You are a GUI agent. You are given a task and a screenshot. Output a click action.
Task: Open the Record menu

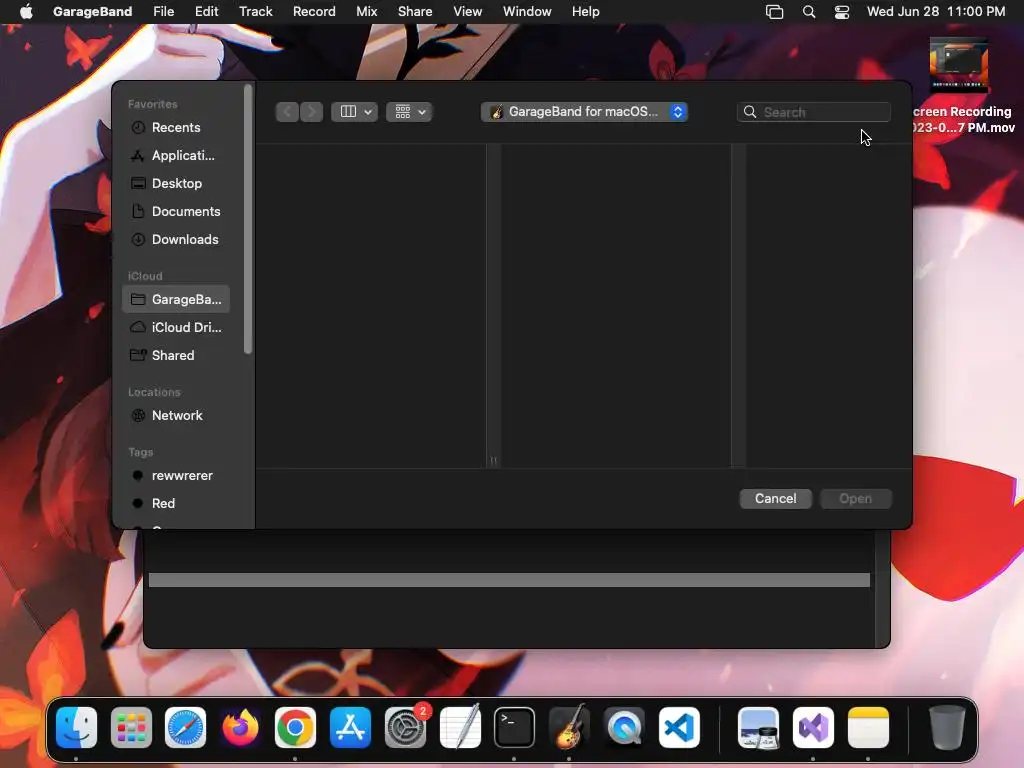[314, 12]
